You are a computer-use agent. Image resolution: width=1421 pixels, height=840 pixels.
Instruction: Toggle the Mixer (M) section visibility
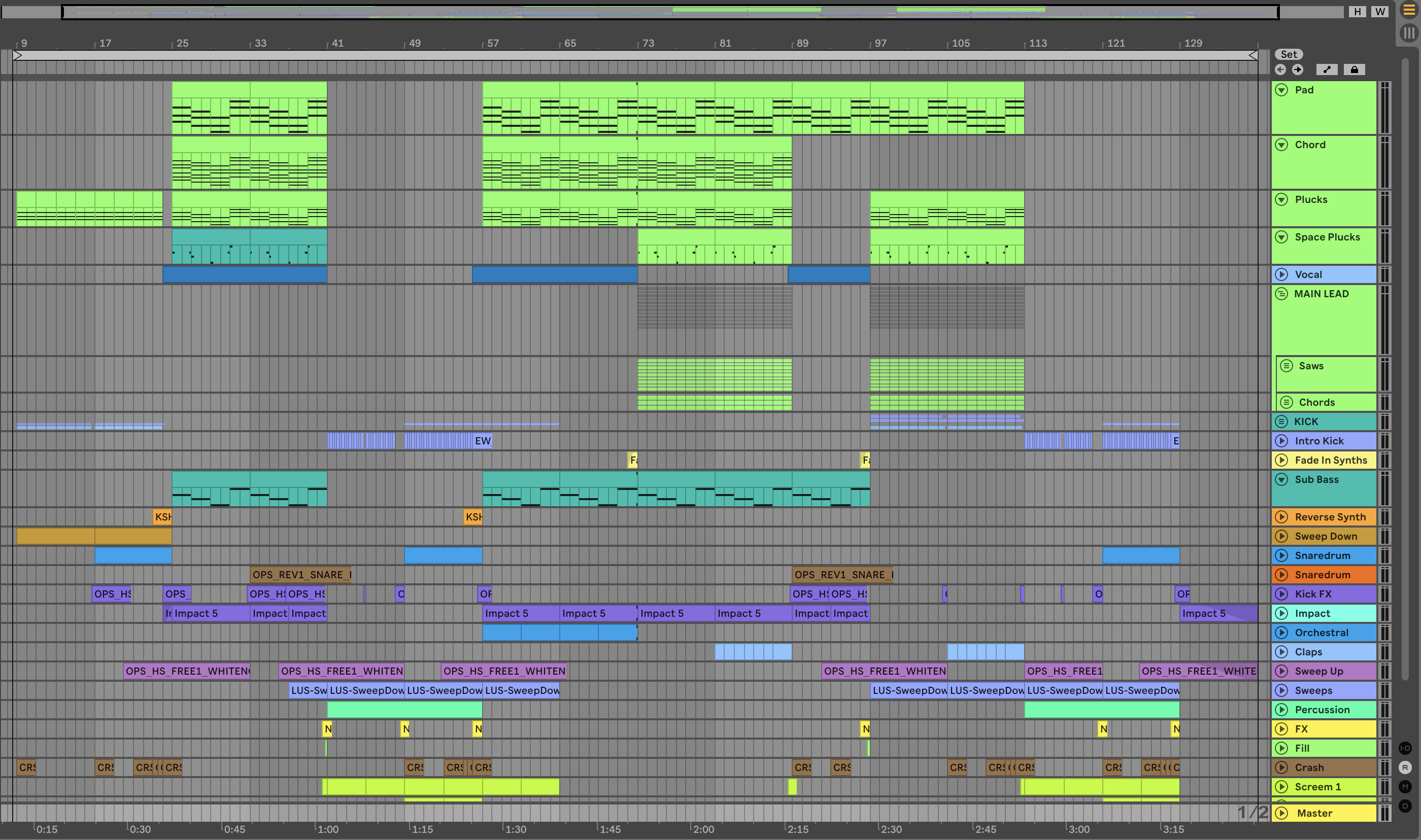(1405, 787)
